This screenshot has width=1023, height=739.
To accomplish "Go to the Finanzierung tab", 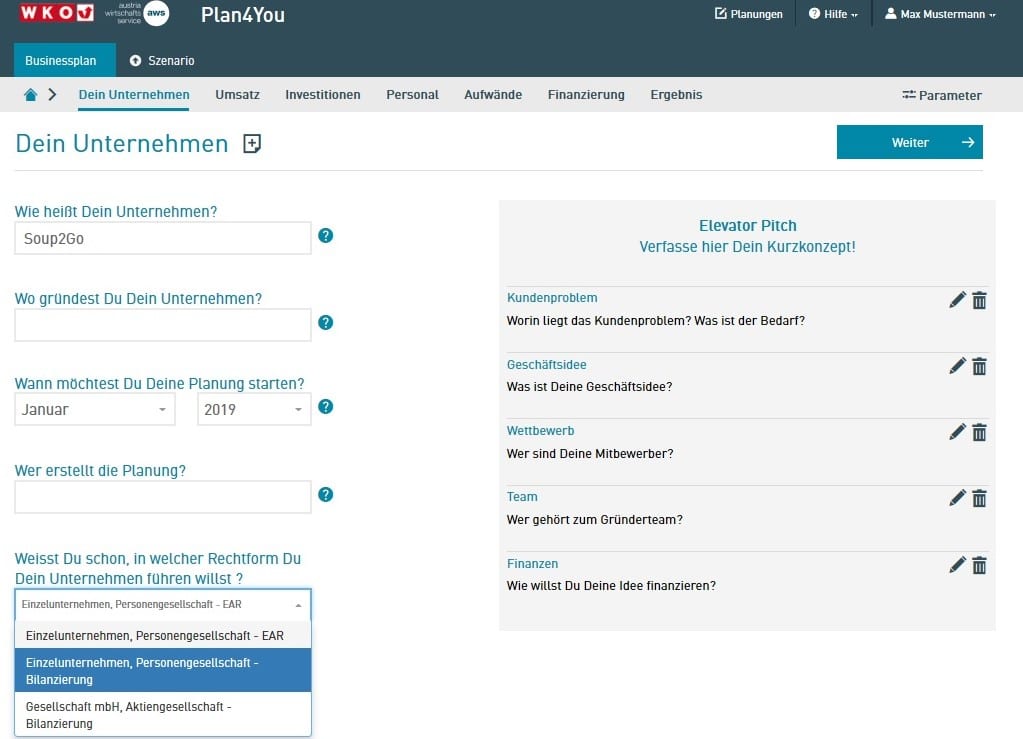I will (x=586, y=95).
